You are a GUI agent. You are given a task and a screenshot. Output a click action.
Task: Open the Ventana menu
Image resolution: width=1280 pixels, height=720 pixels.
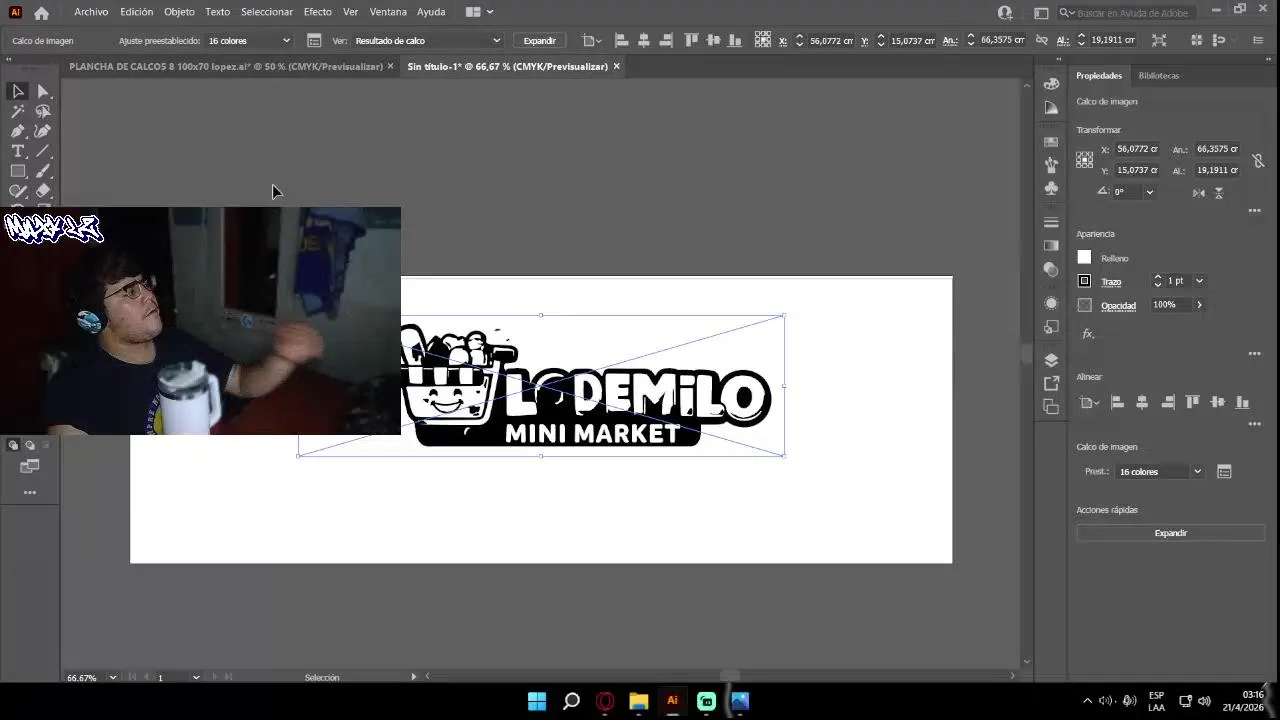pos(388,12)
